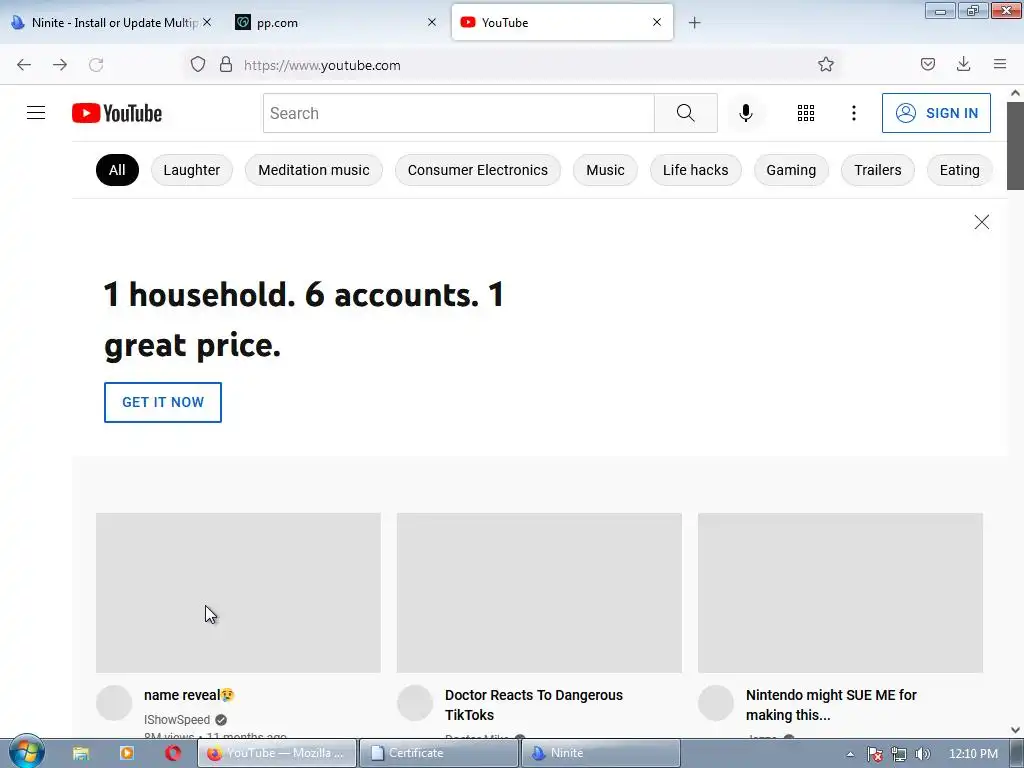The width and height of the screenshot is (1024, 768).
Task: Bookmark this page with star icon
Action: pos(826,65)
